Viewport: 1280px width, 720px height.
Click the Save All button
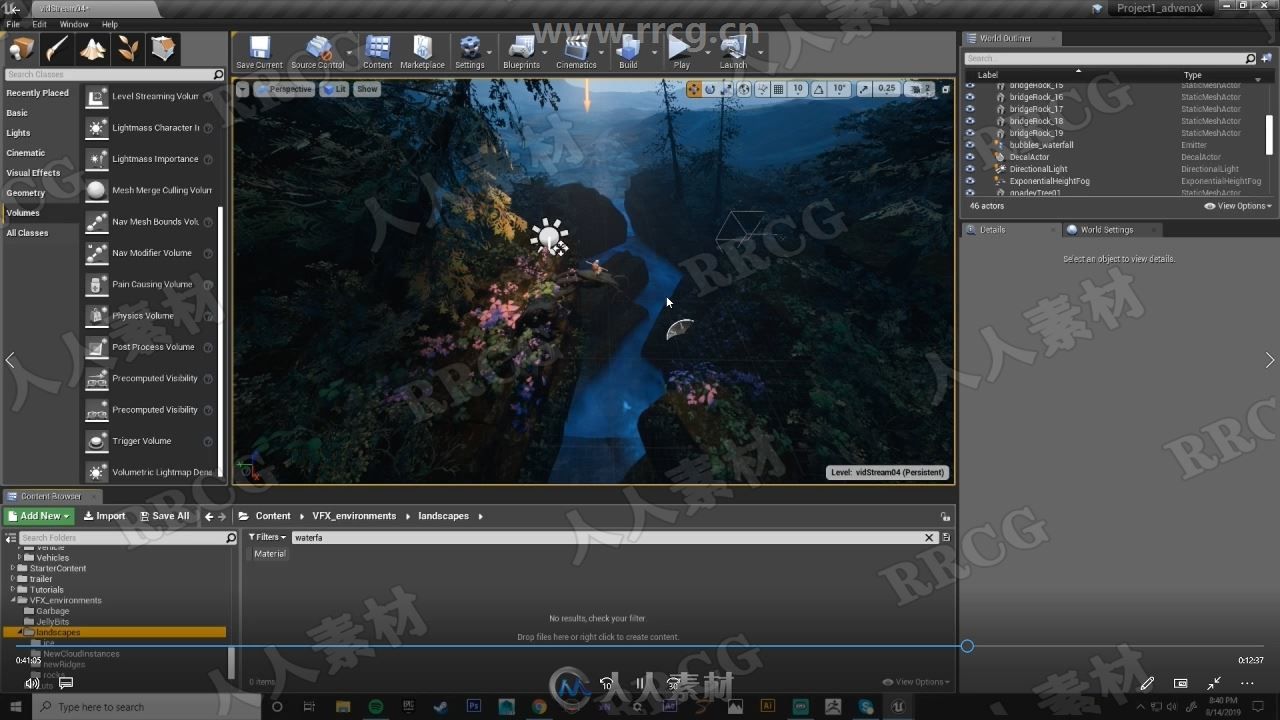[x=164, y=516]
